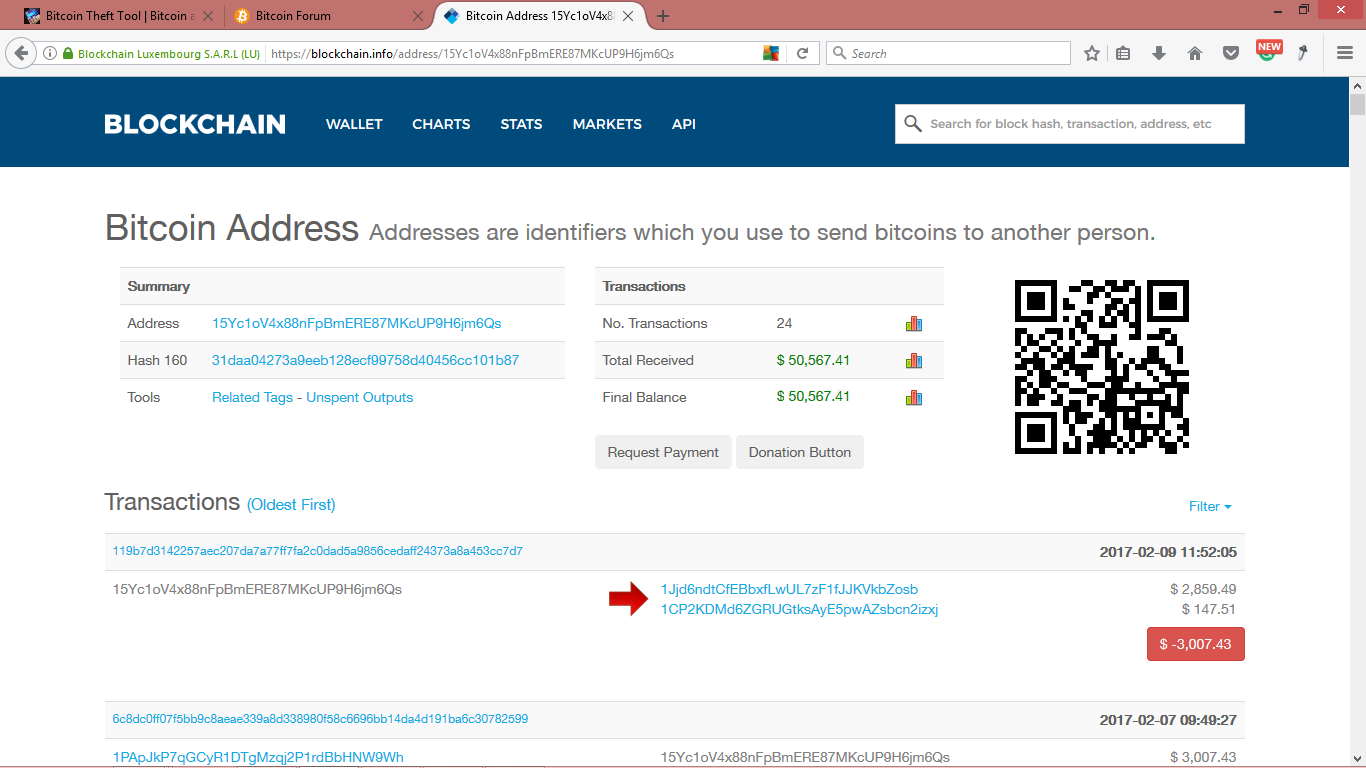The image size is (1366, 768).
Task: Click the Request Payment button
Action: [x=663, y=452]
